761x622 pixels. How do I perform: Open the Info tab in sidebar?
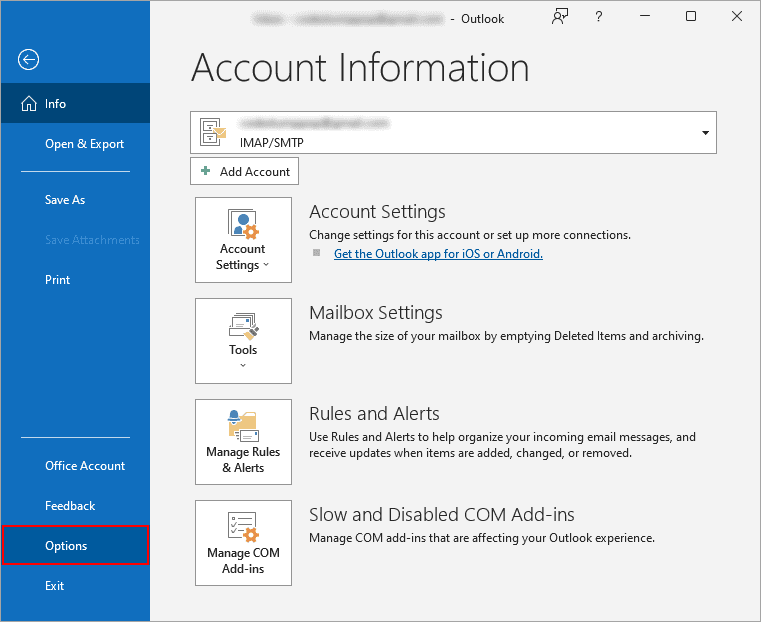coord(75,103)
